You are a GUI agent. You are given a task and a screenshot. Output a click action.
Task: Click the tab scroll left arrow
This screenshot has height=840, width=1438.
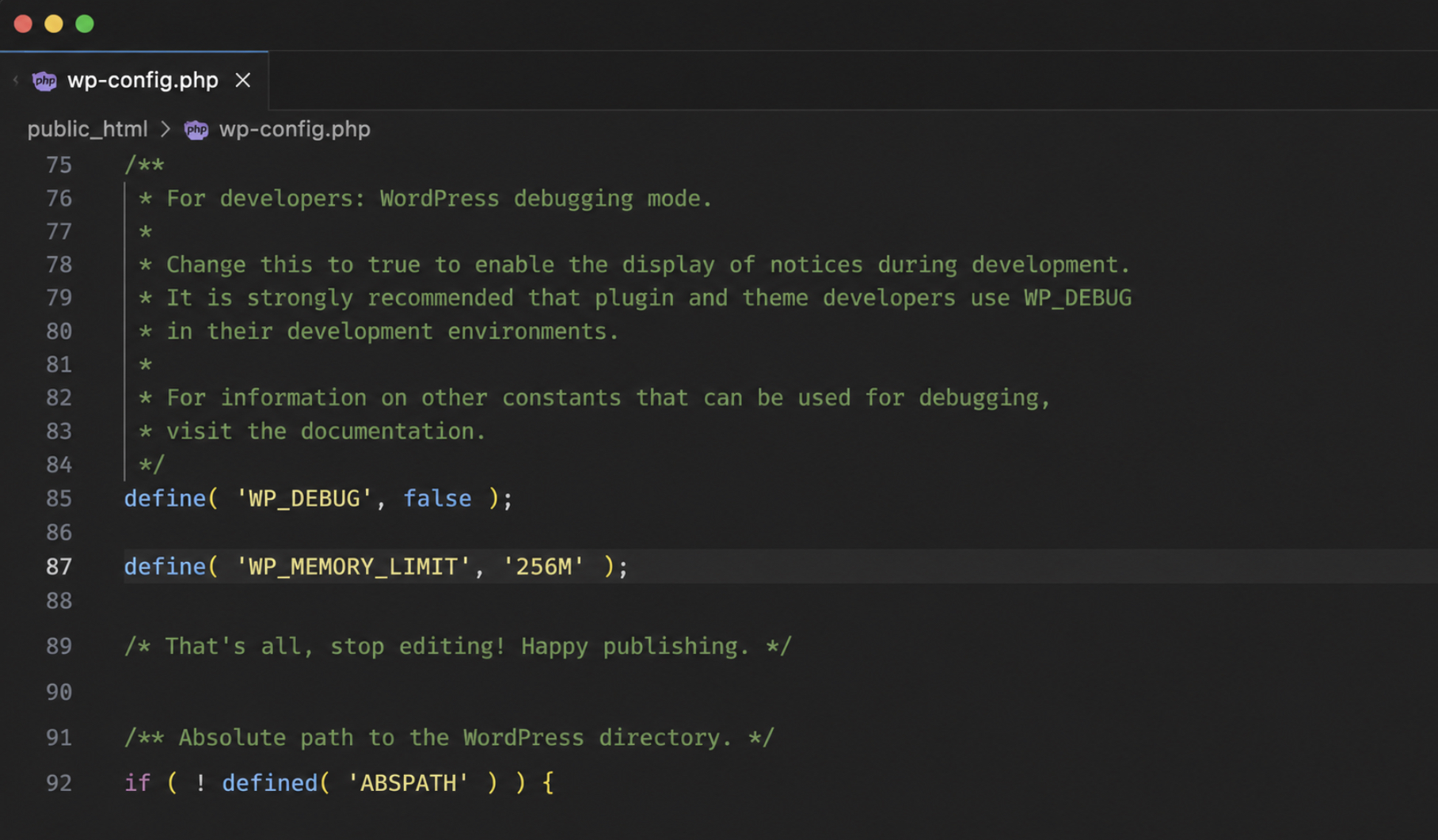point(16,80)
